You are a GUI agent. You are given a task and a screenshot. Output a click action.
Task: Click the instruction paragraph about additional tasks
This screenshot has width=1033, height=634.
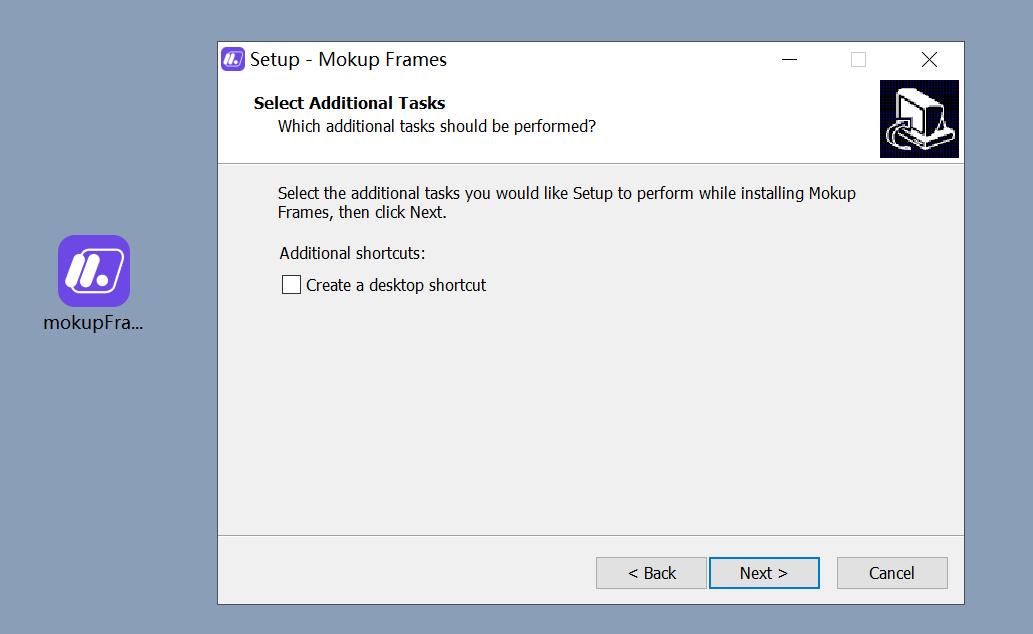(566, 202)
